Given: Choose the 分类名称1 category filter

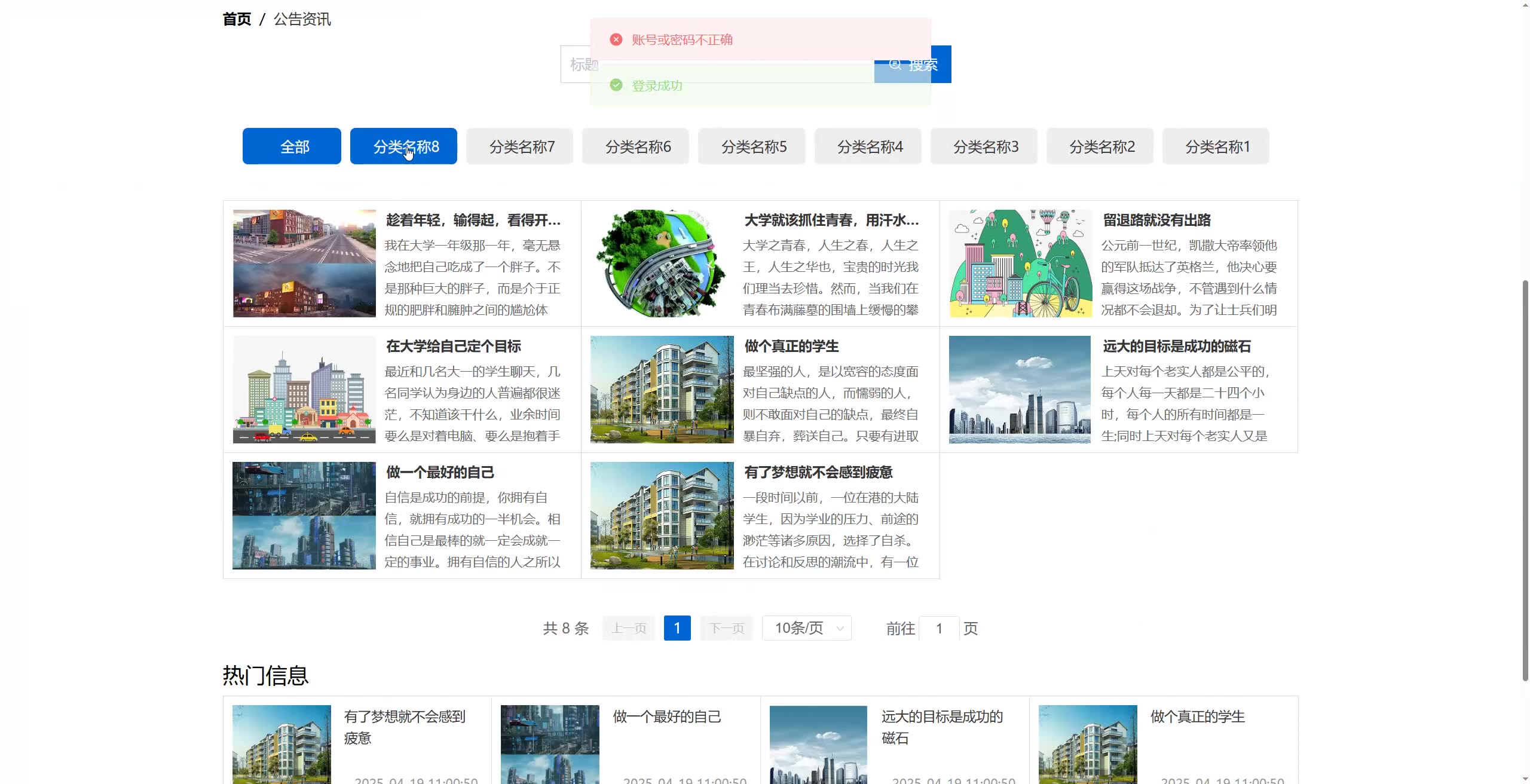Looking at the screenshot, I should point(1215,146).
